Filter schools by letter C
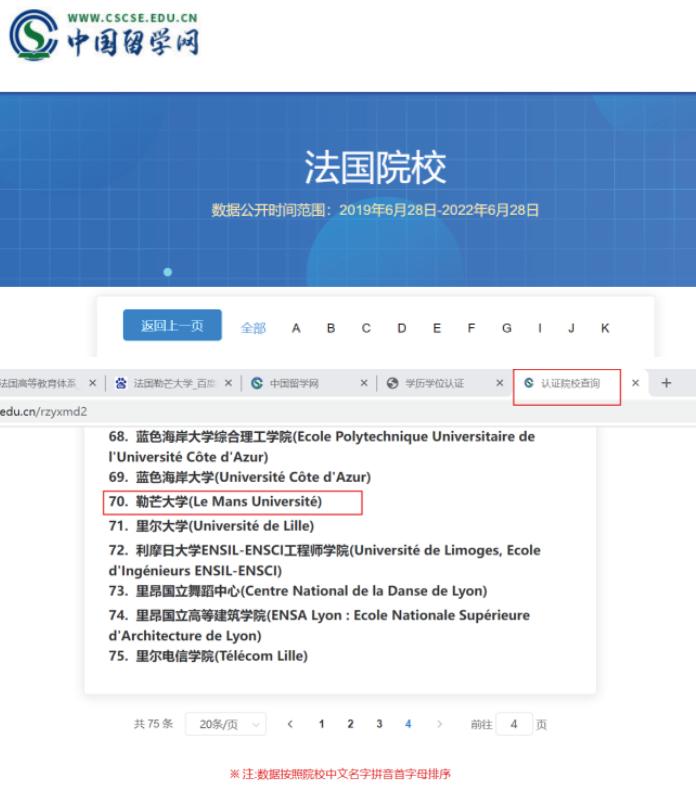This screenshot has width=696, height=791. click(366, 328)
